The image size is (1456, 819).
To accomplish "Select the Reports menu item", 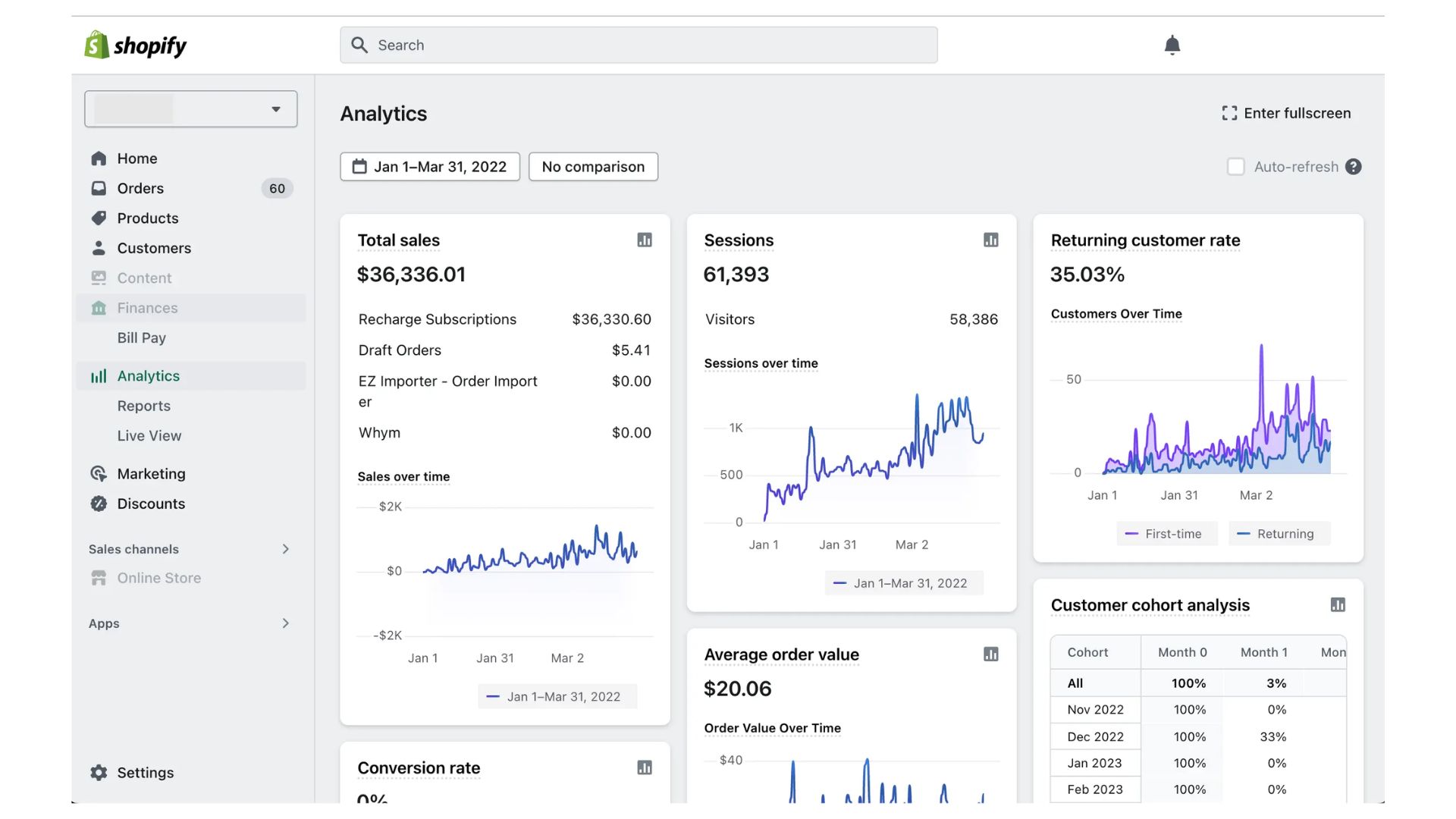I will [x=144, y=406].
